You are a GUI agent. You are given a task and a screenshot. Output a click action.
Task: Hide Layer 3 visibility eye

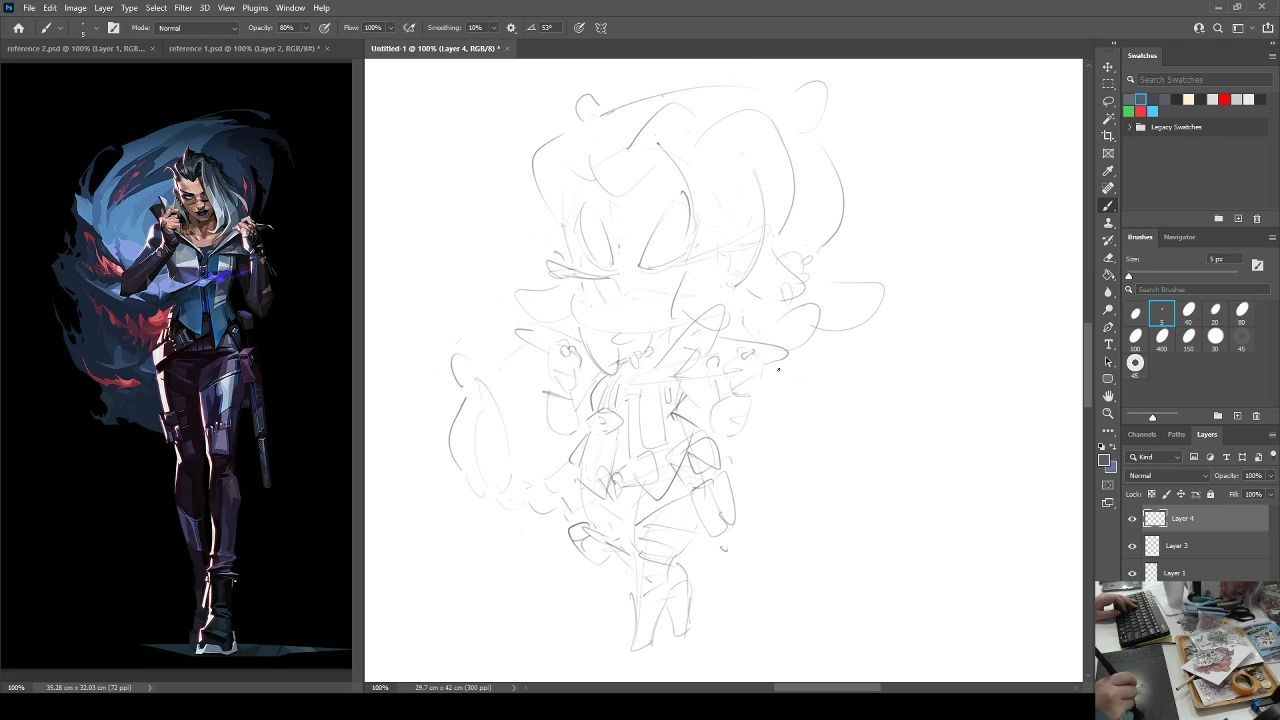click(x=1132, y=546)
